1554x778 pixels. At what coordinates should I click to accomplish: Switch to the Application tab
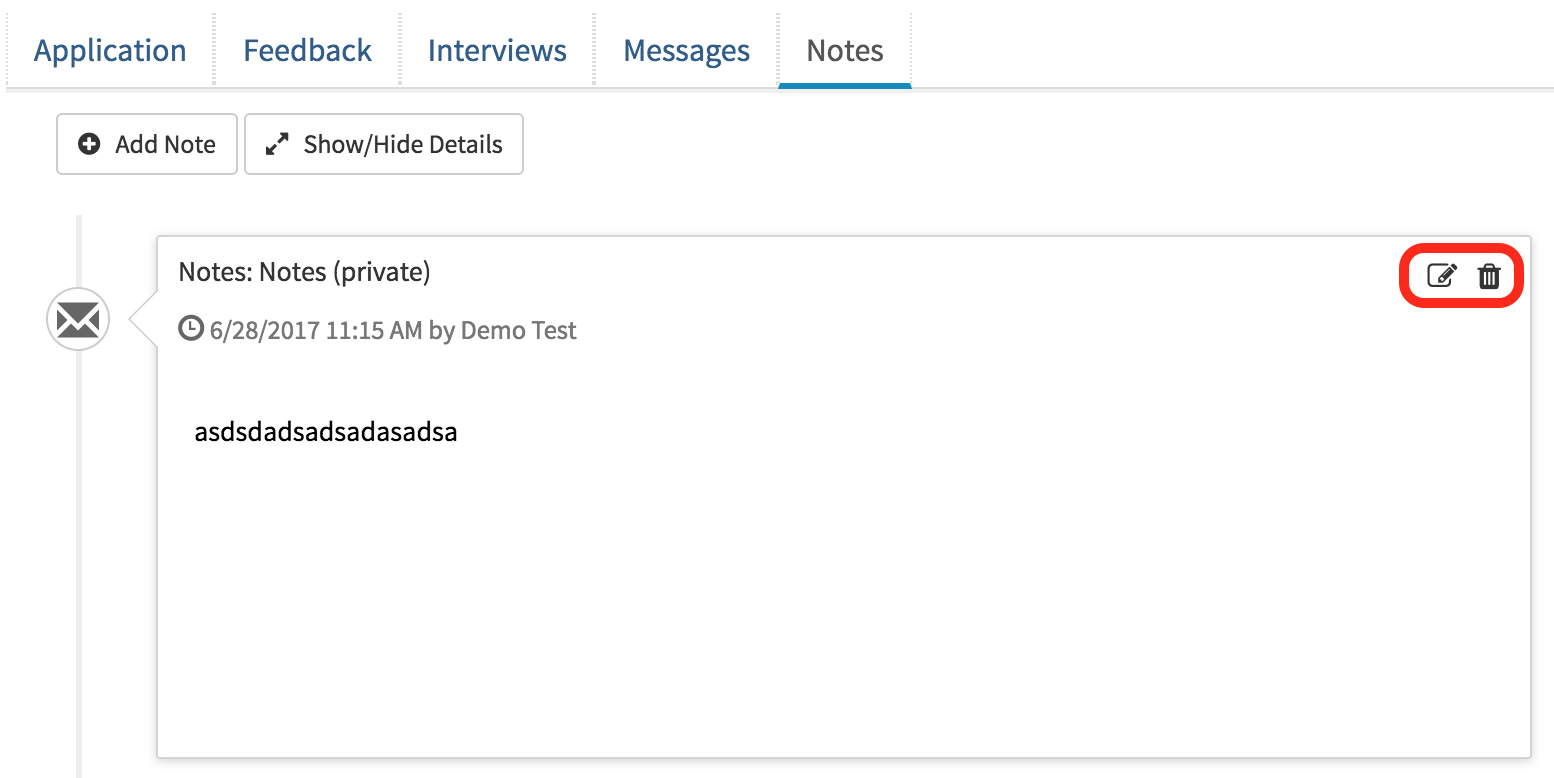110,50
